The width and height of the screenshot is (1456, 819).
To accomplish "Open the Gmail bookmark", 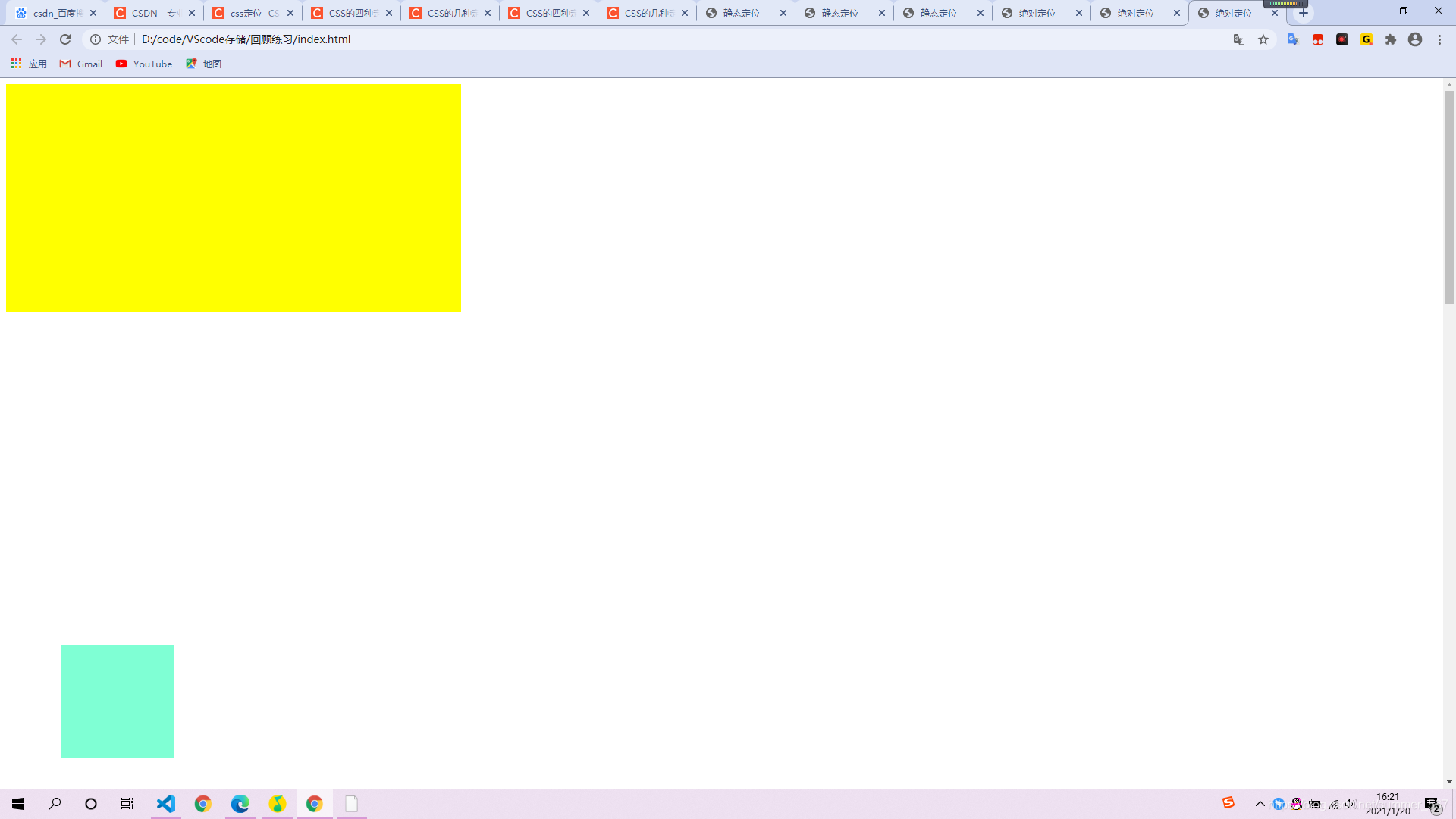I will point(81,64).
